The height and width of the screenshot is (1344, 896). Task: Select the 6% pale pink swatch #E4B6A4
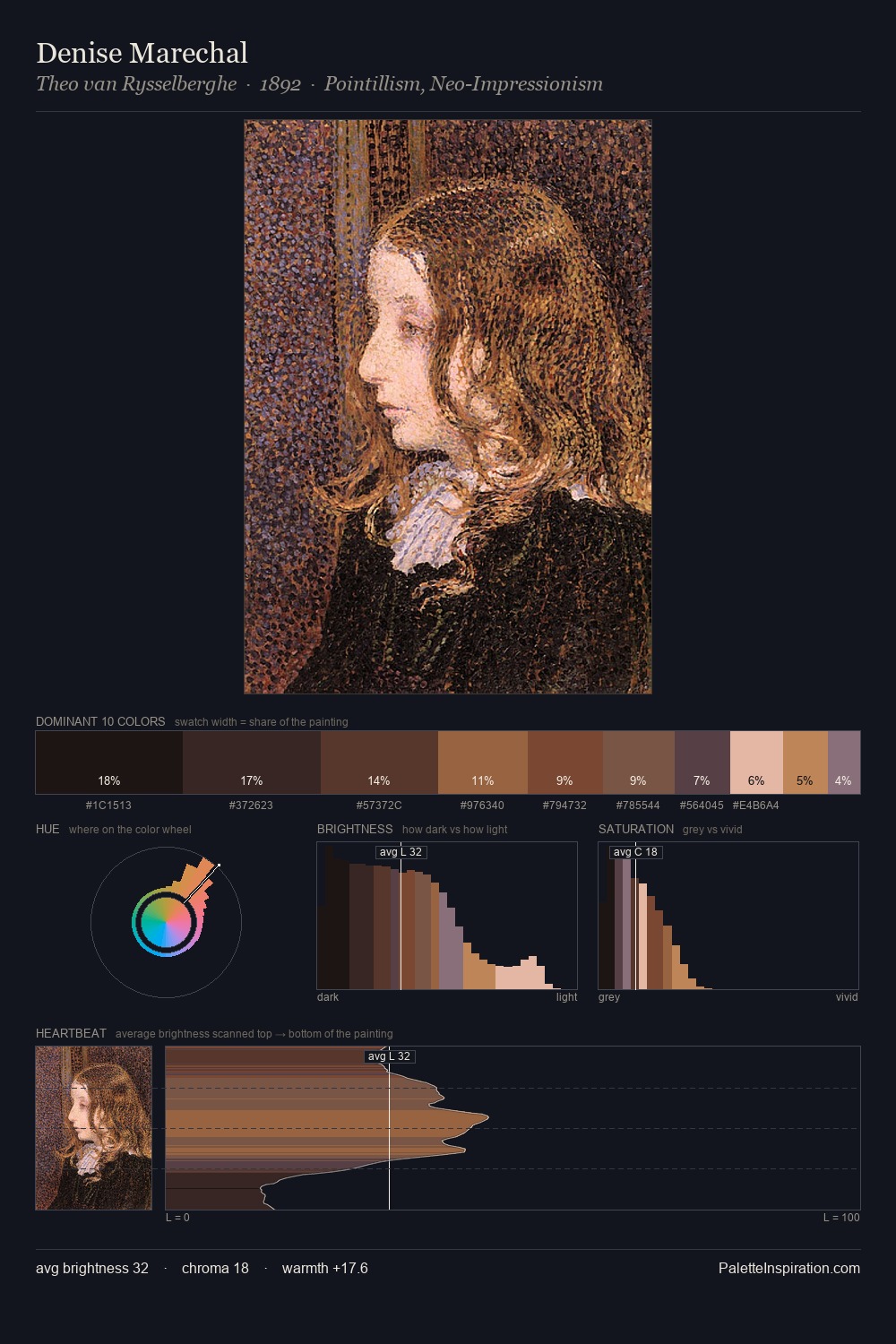click(756, 762)
